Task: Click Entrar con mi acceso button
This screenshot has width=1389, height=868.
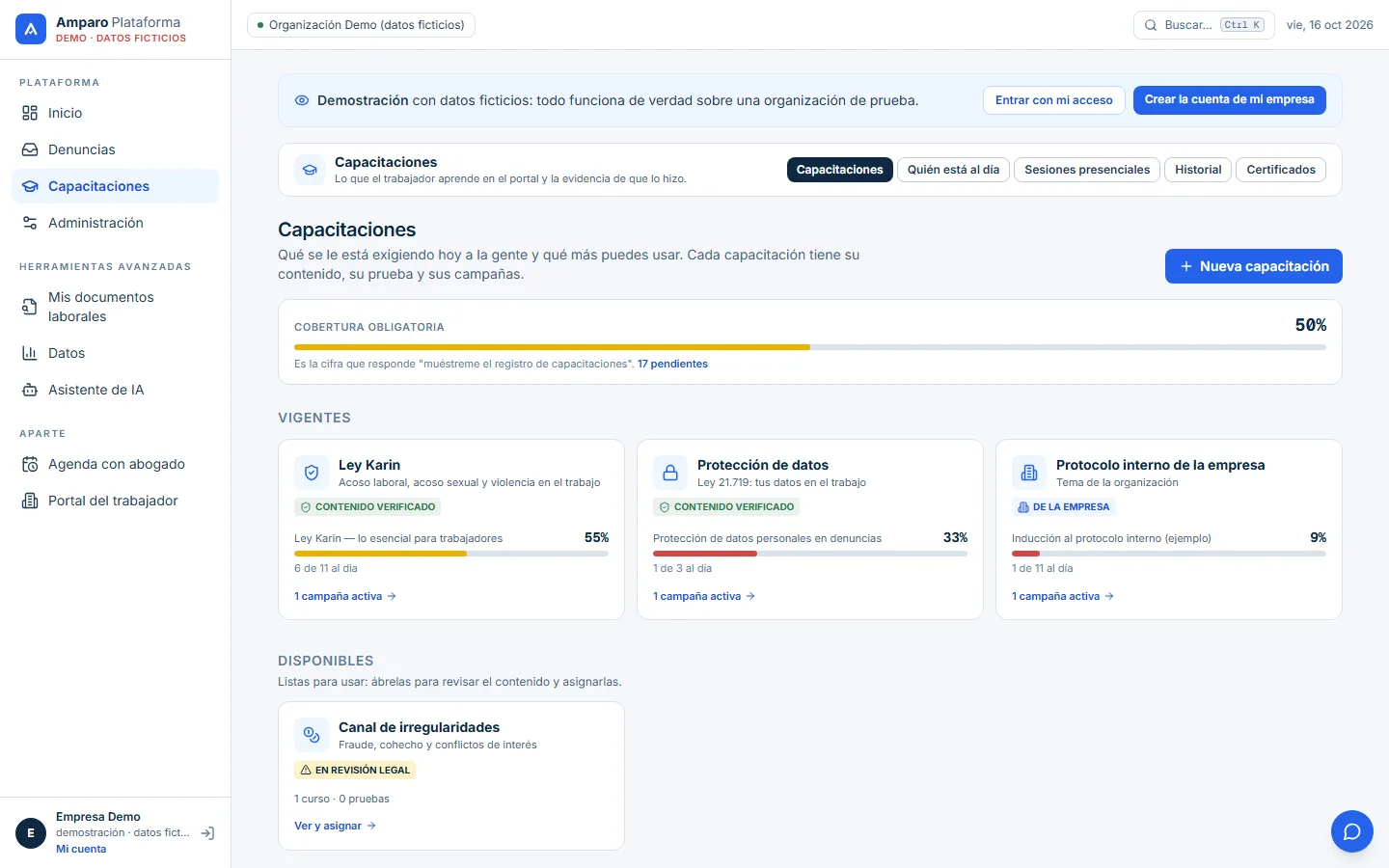Action: pos(1054,100)
